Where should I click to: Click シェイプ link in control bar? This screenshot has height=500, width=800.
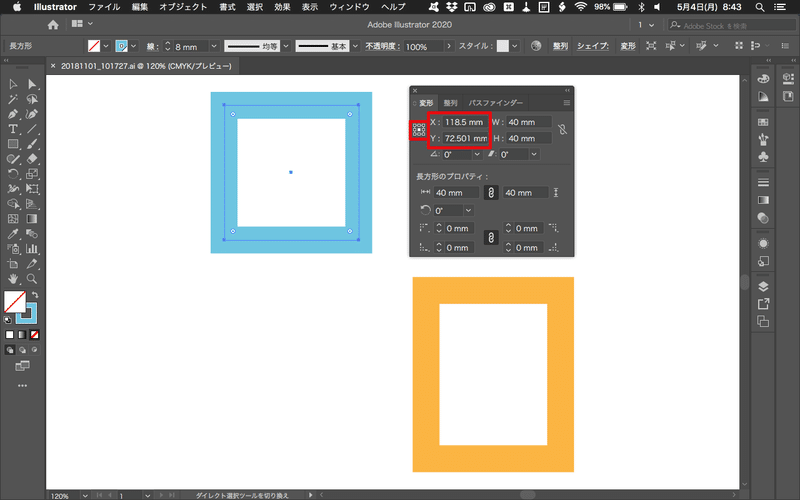tap(593, 46)
